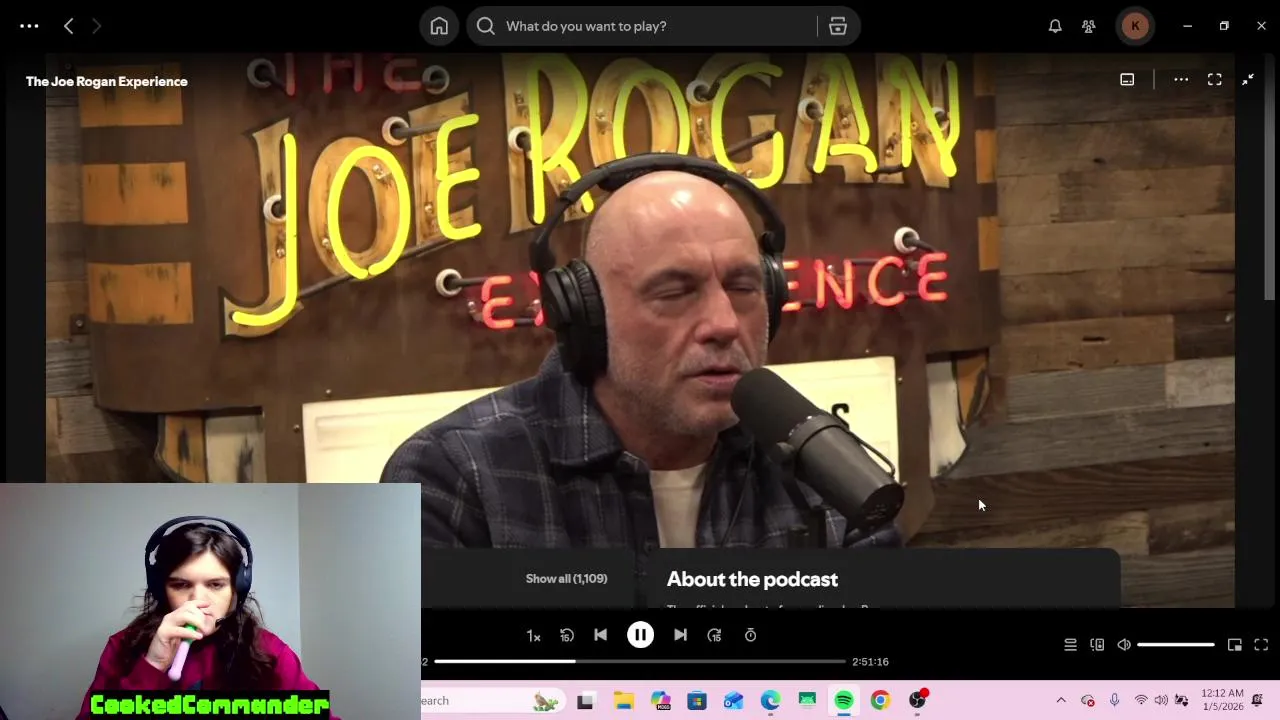
Task: Open the green Android app on taskbar
Action: [x=807, y=701]
